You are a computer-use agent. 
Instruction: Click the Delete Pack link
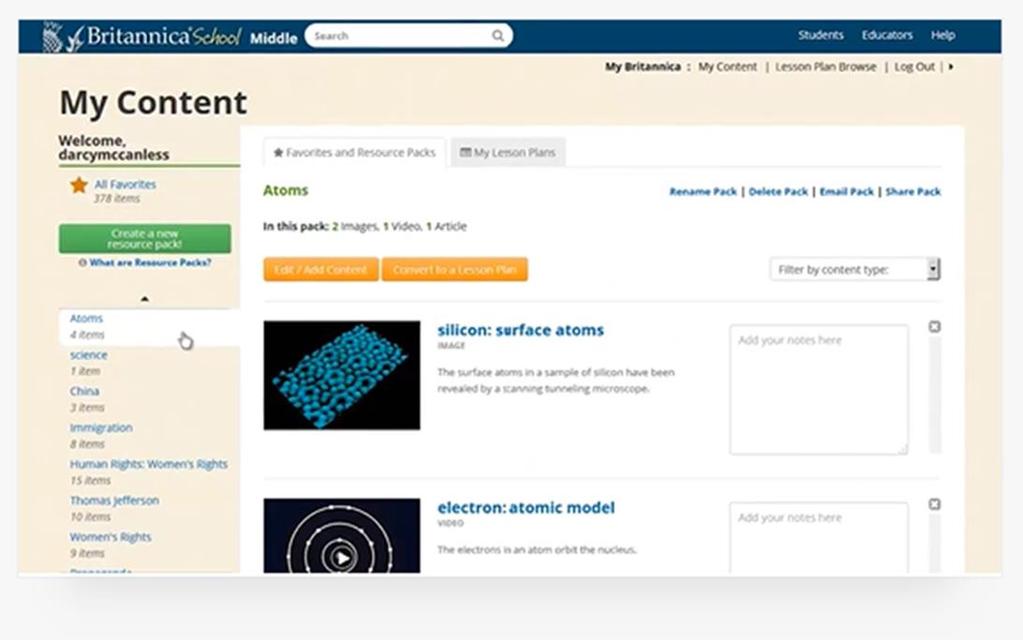(x=778, y=192)
